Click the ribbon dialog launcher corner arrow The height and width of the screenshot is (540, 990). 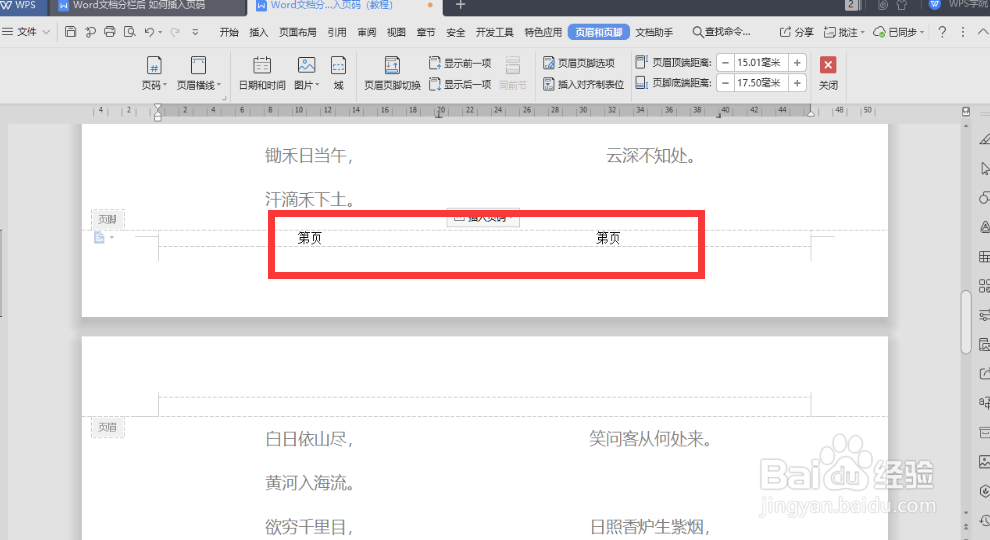coord(224,98)
